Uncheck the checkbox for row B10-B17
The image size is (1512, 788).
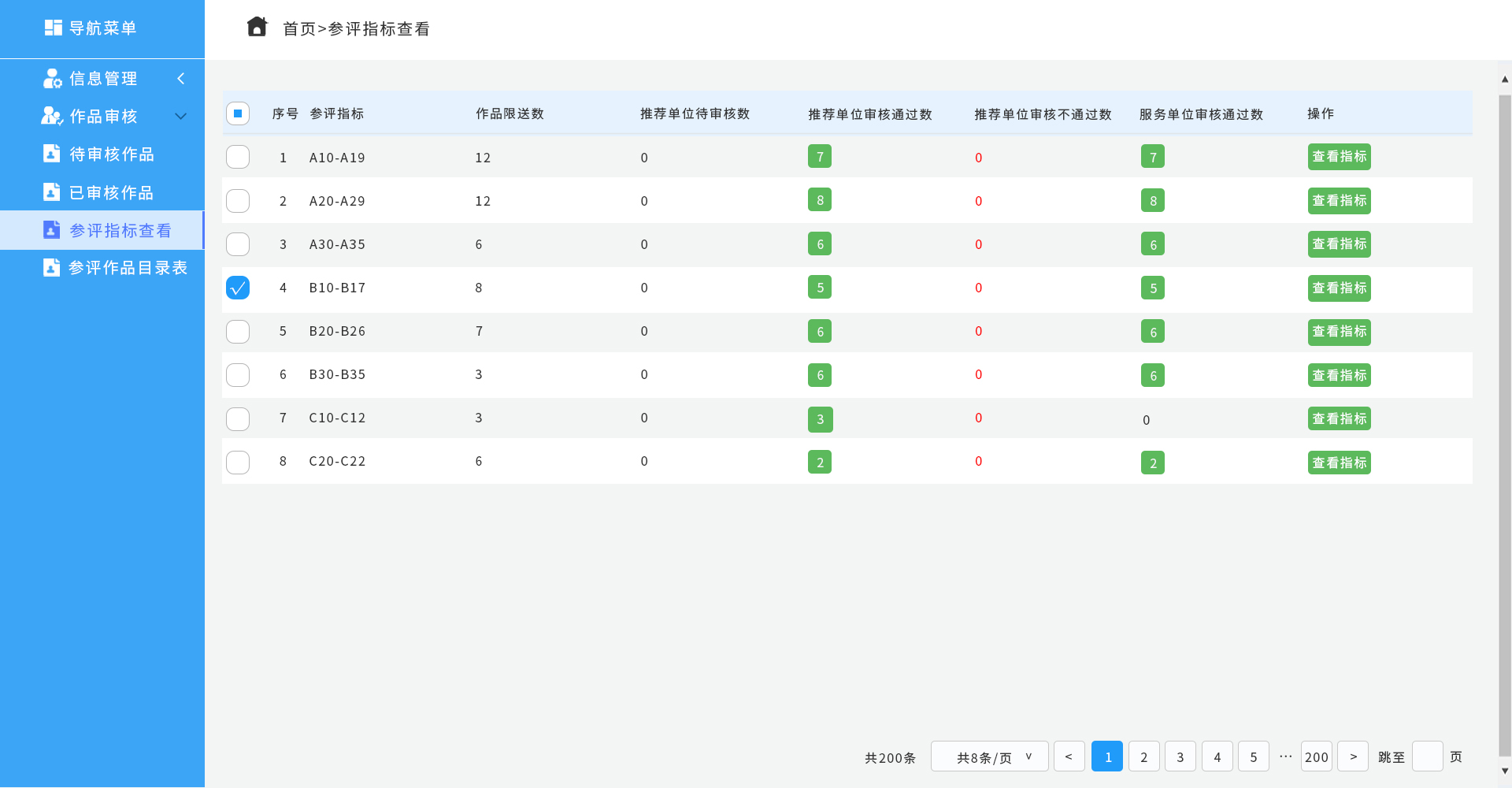click(238, 288)
